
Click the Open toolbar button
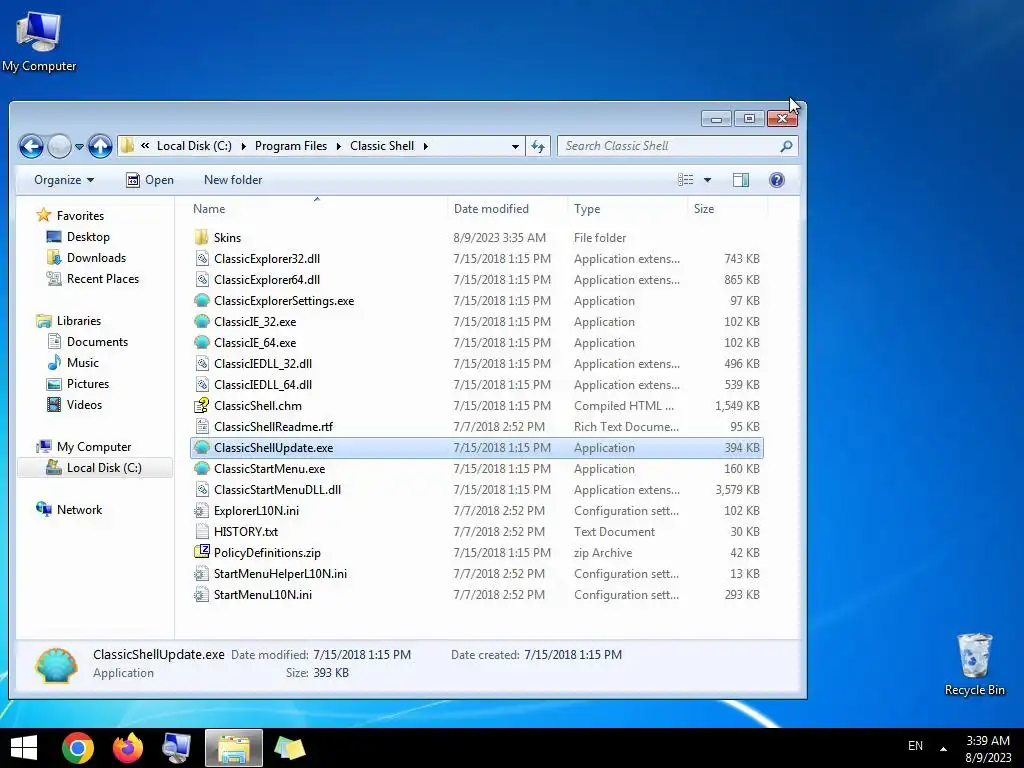[150, 180]
